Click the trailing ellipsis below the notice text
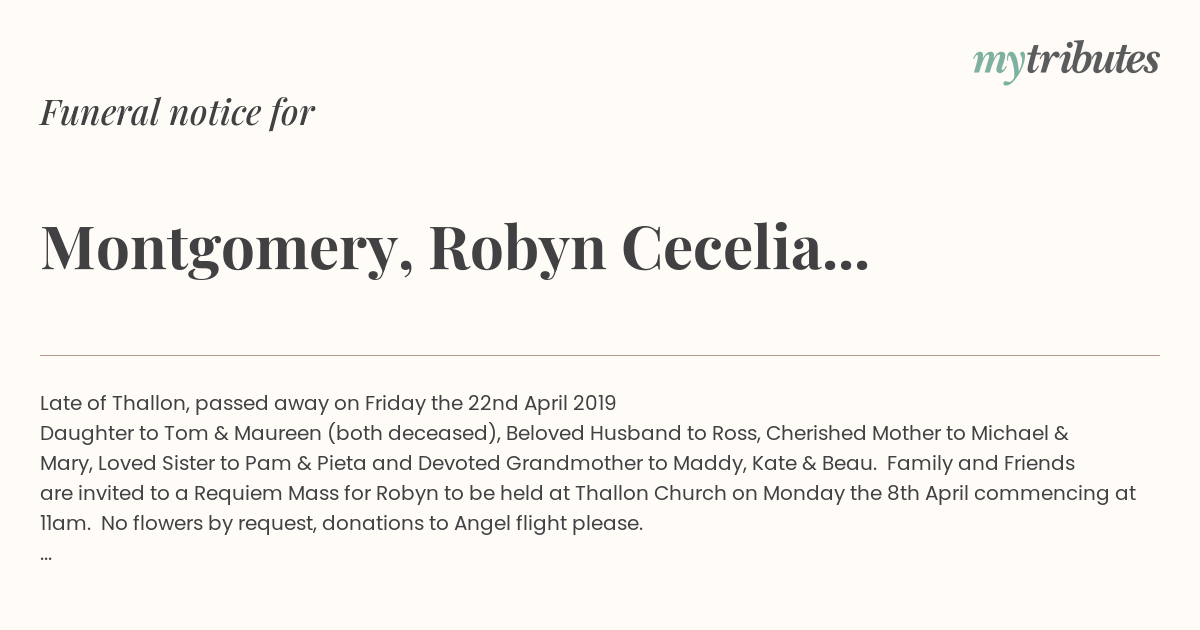Image resolution: width=1200 pixels, height=630 pixels. pos(46,556)
